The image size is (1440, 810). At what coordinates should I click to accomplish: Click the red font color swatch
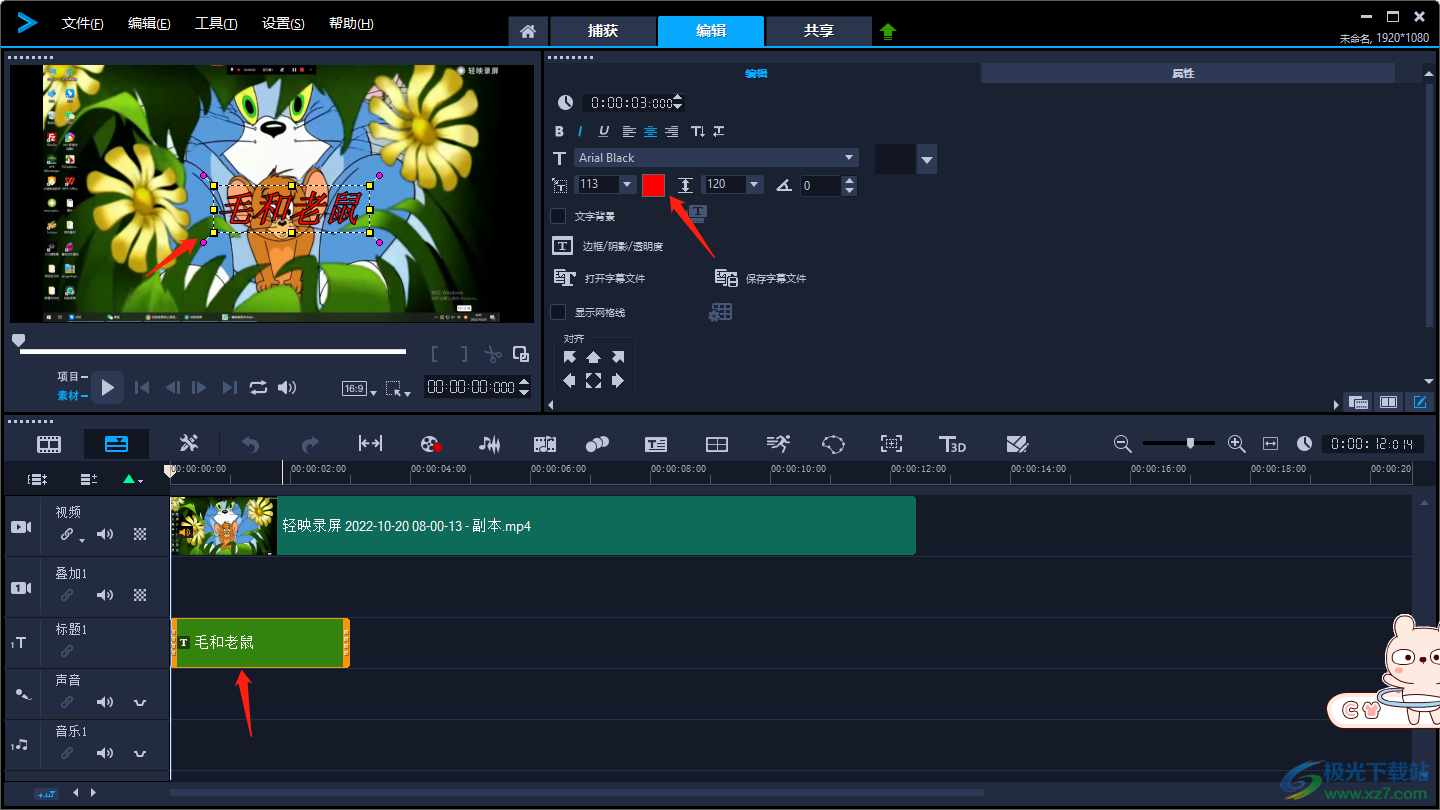[x=654, y=185]
